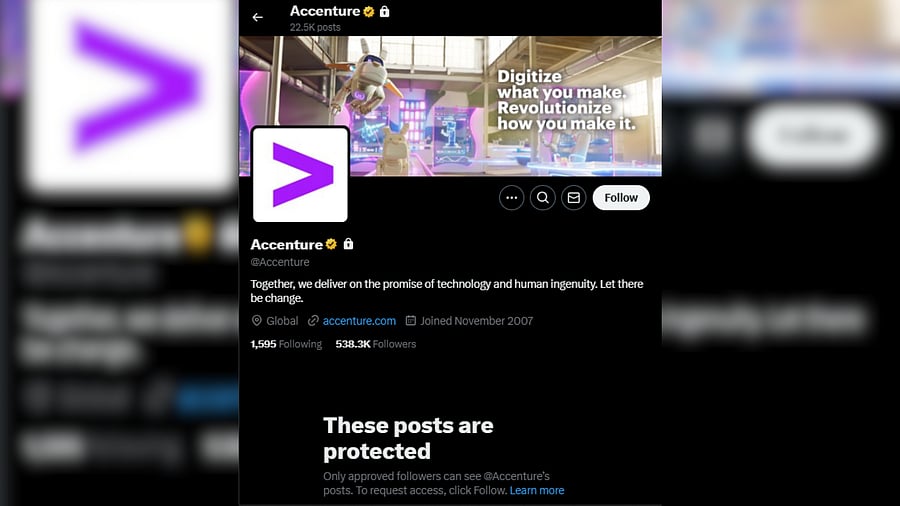
Task: Click the Follow button
Action: [621, 198]
